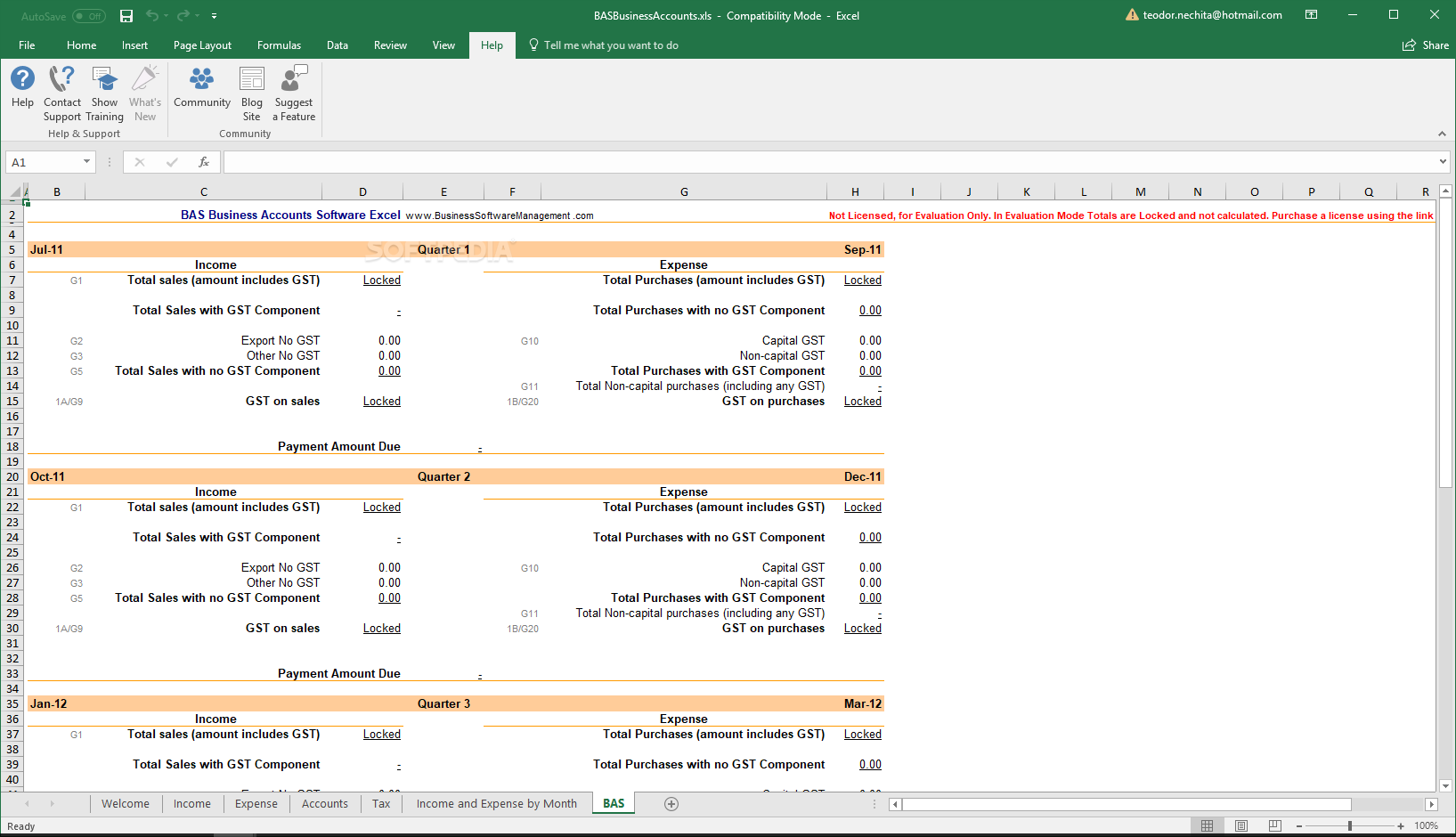
Task: Switch to the Data ribbon tab
Action: [338, 45]
